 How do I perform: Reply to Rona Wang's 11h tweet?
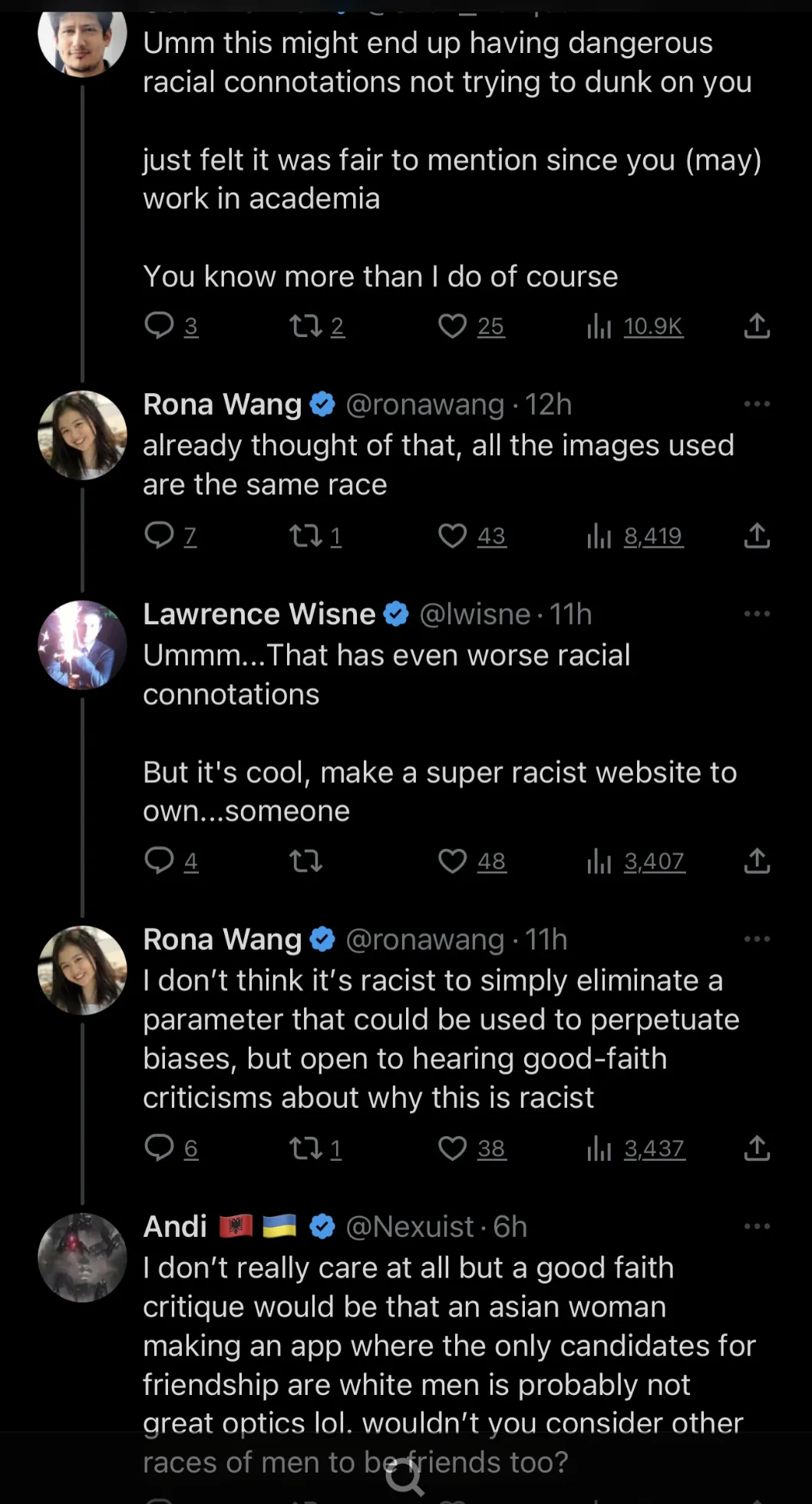tap(159, 1148)
